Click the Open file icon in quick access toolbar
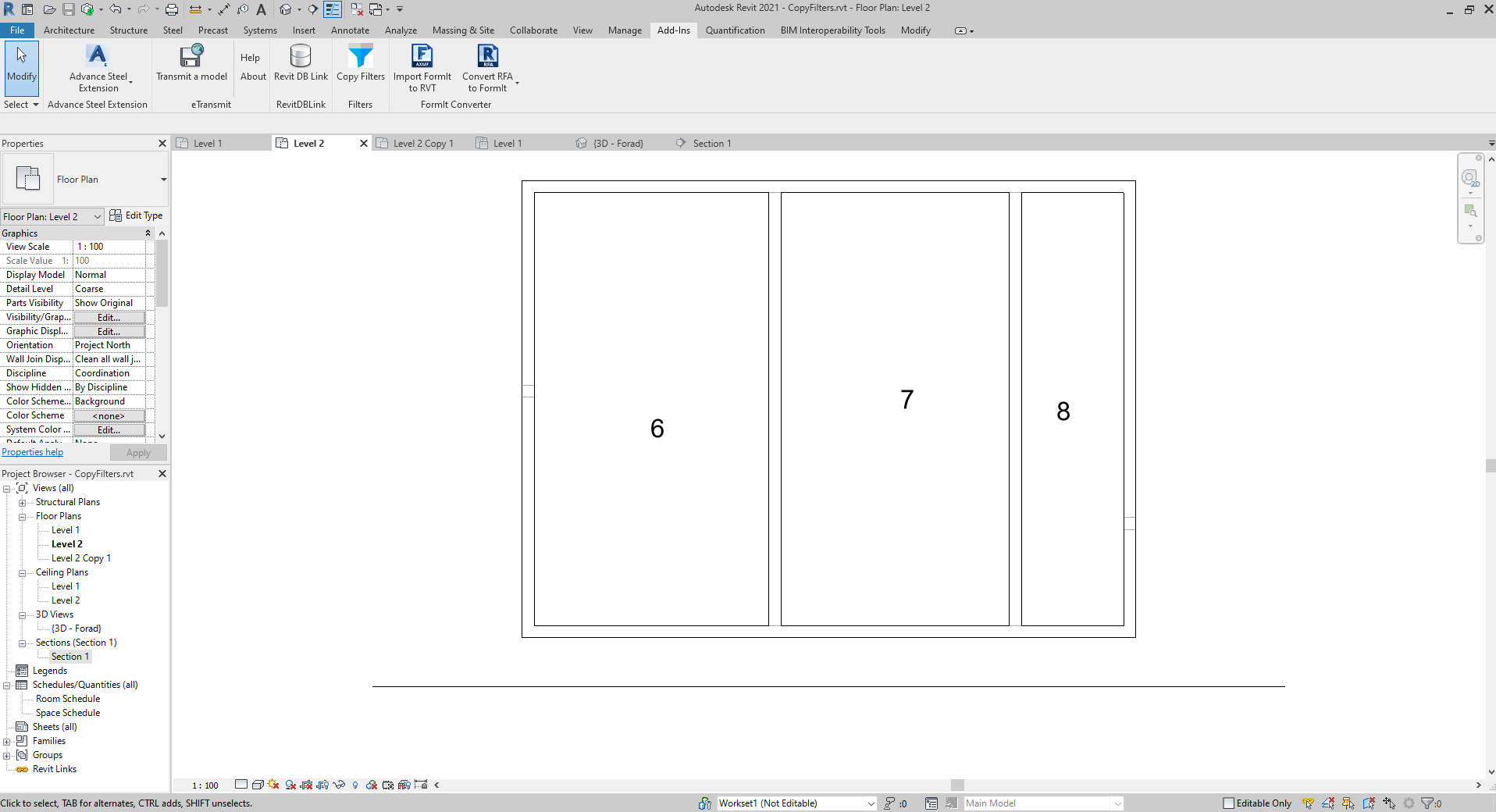Viewport: 1496px width, 812px height. pyautogui.click(x=49, y=9)
